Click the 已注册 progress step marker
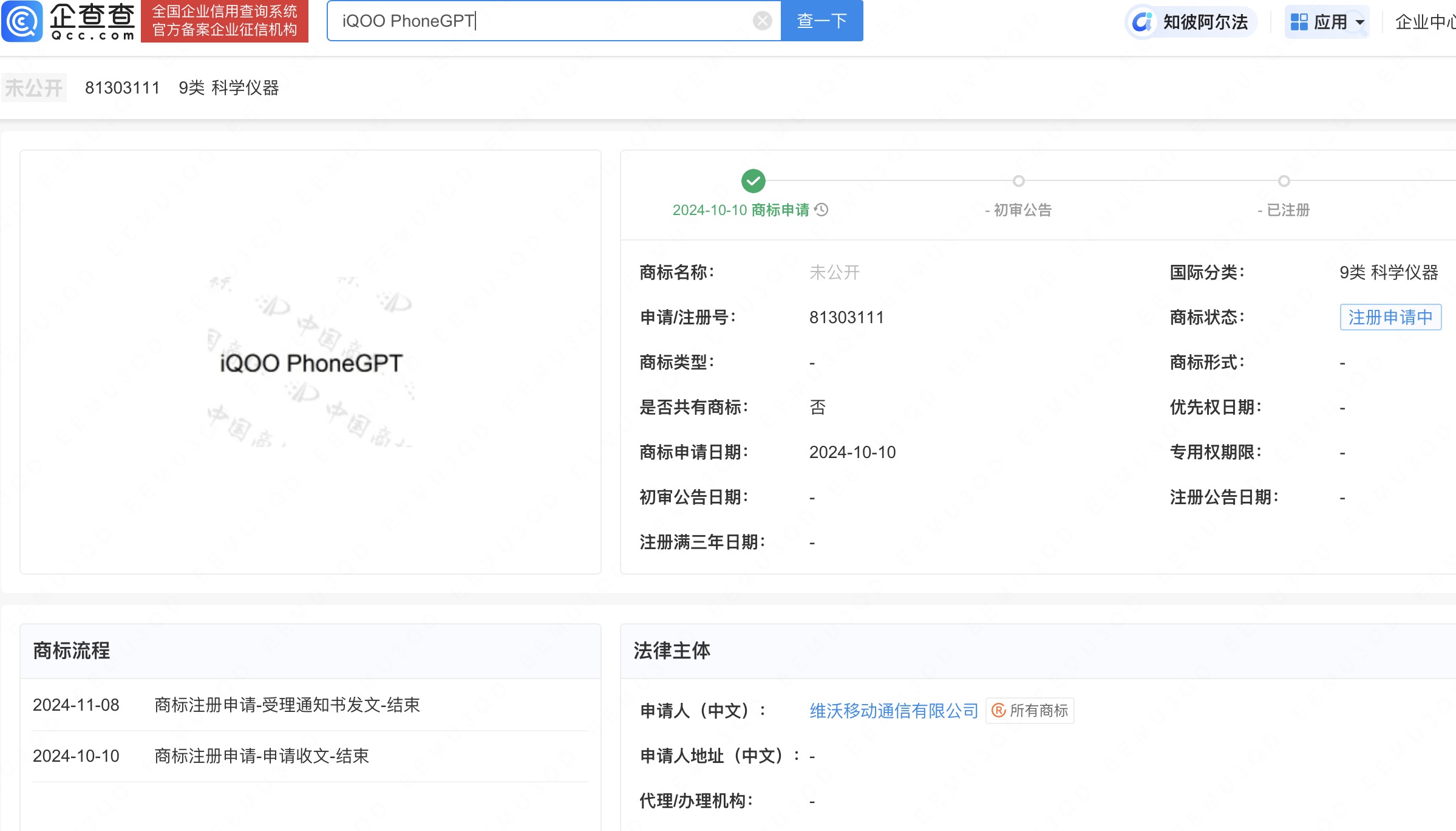Screen dimensions: 1456x831 coord(1284,181)
